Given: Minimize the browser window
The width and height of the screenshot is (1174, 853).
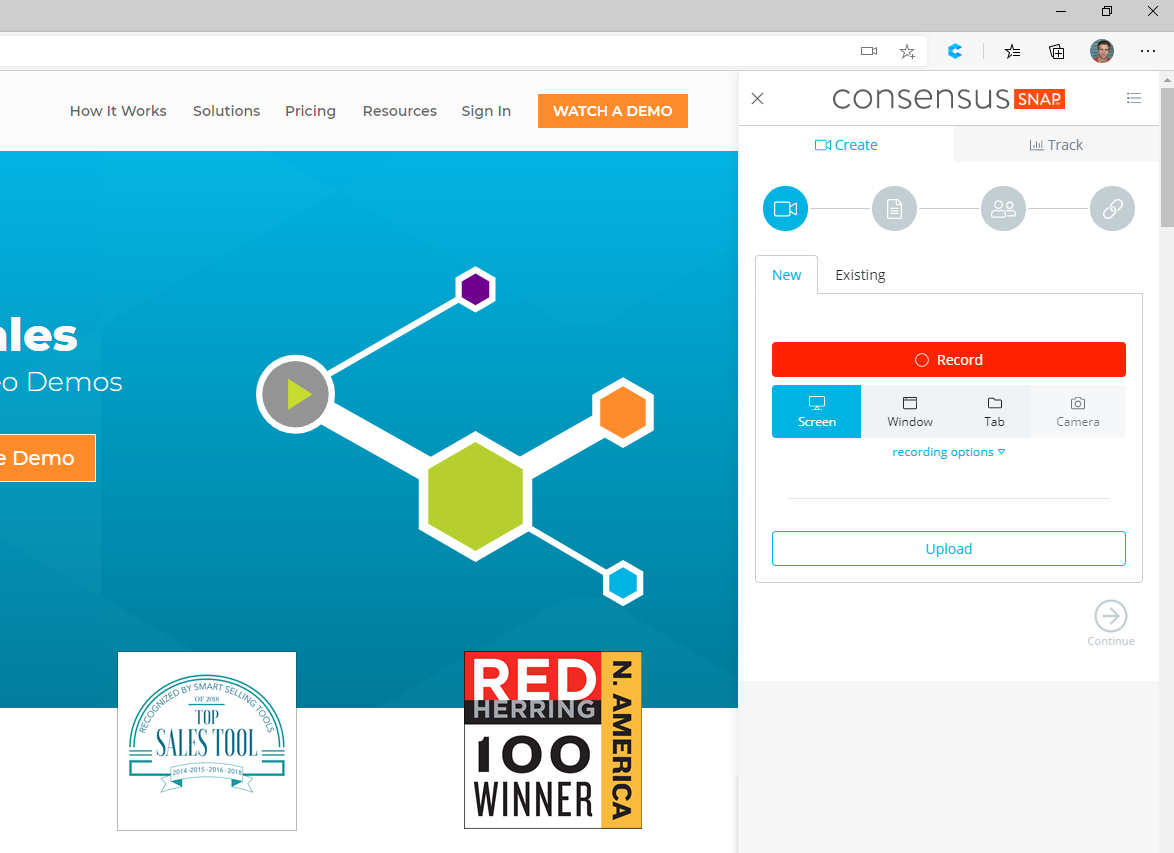Looking at the screenshot, I should [1061, 11].
